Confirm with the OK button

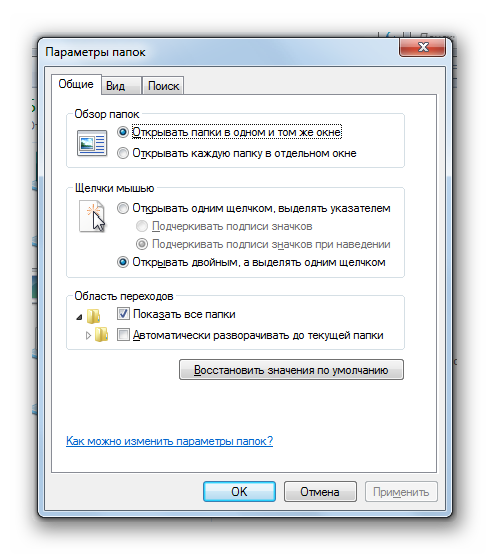pyautogui.click(x=239, y=491)
